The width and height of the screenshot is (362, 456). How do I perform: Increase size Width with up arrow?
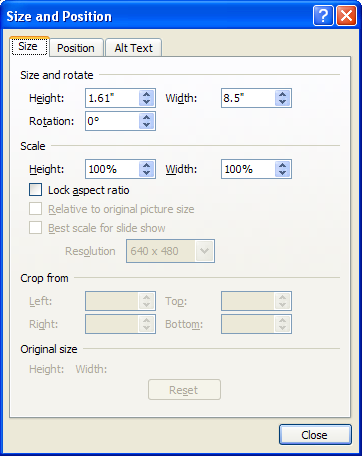tap(282, 94)
